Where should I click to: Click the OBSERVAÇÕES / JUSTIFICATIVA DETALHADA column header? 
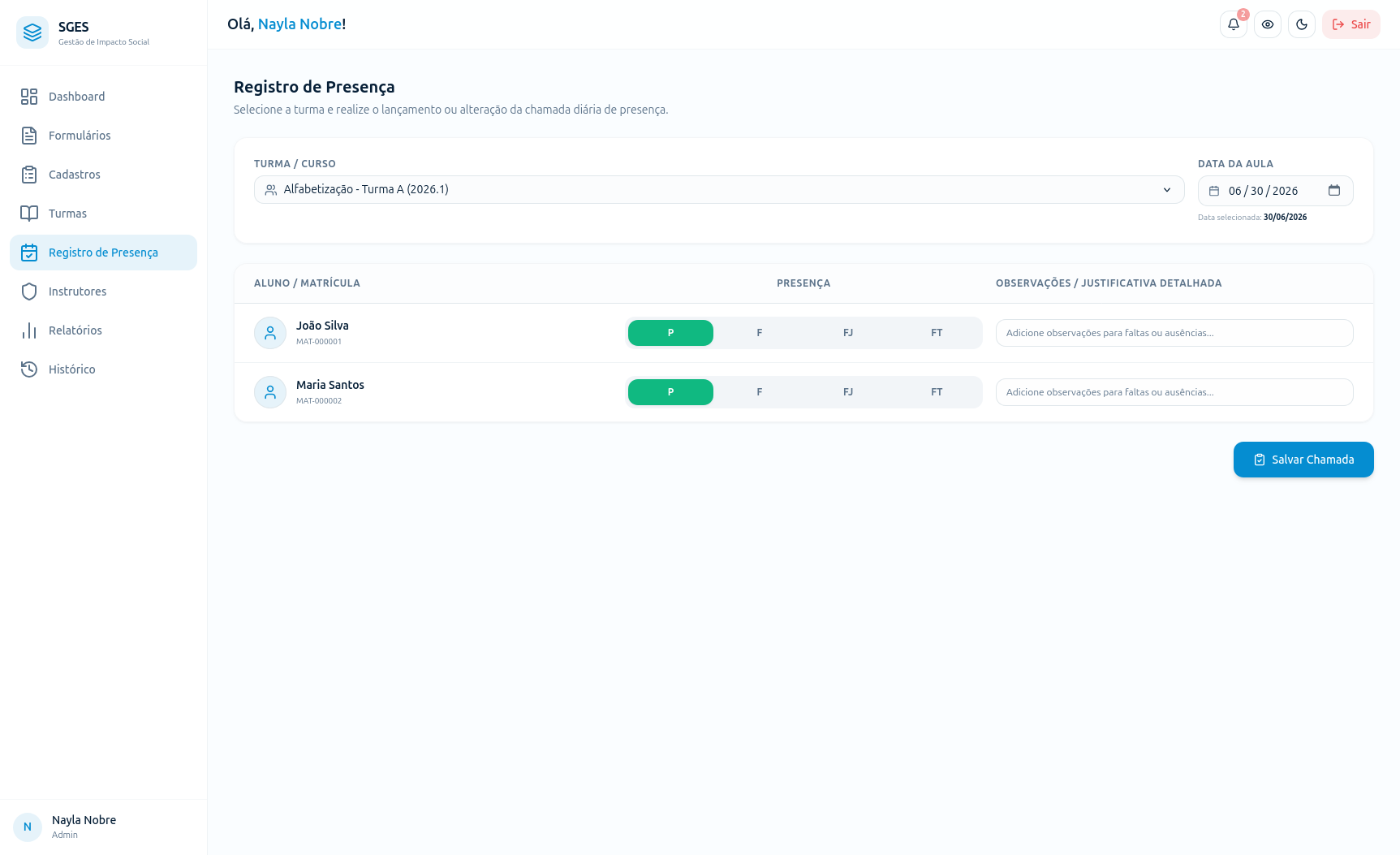click(x=1109, y=283)
